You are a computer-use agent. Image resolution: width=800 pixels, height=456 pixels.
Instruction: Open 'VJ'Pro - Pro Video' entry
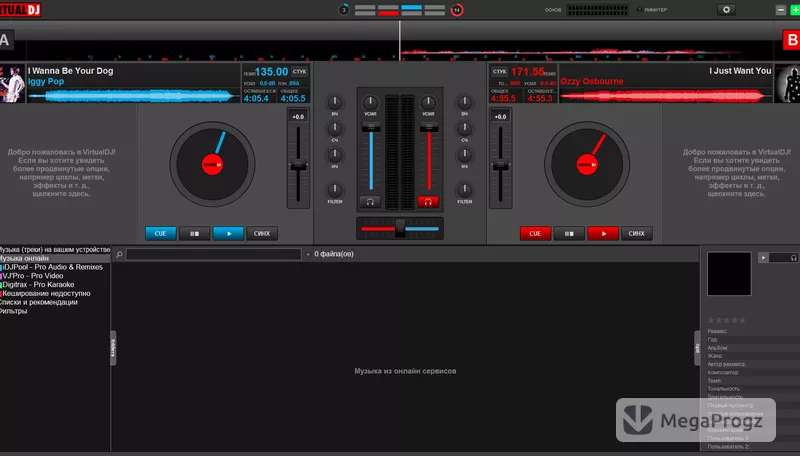click(x=32, y=275)
